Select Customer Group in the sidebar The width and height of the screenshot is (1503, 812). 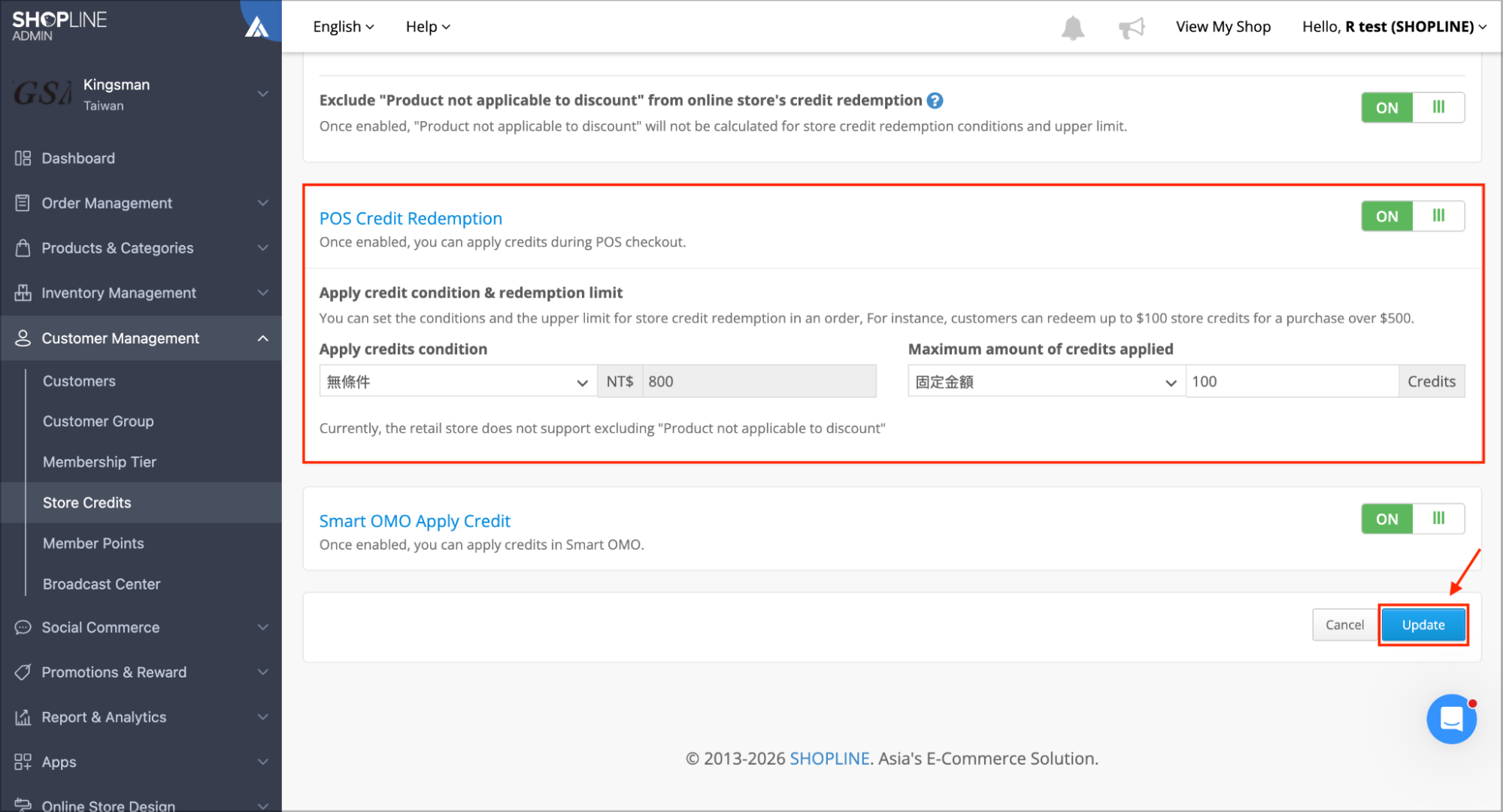(x=98, y=421)
